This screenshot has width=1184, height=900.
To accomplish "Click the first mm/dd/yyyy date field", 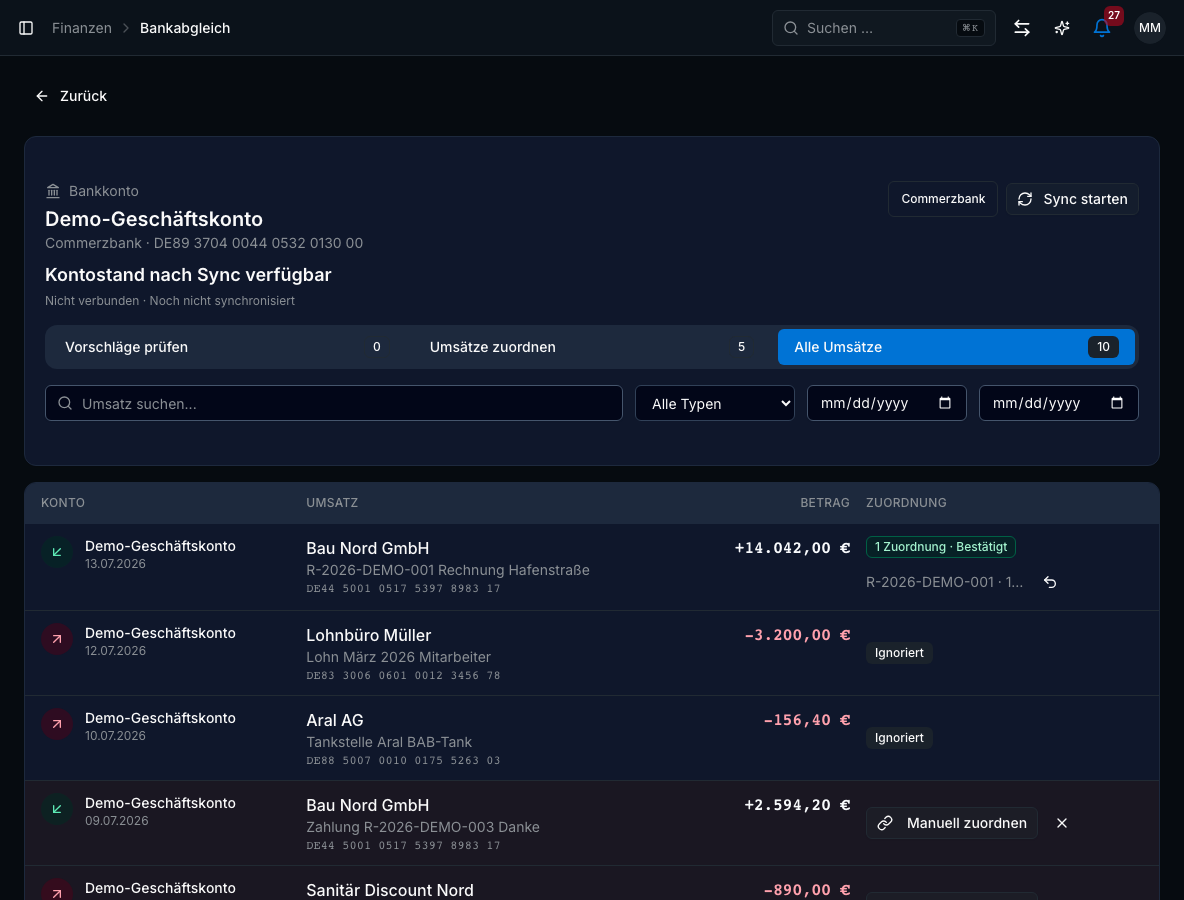I will pyautogui.click(x=886, y=403).
